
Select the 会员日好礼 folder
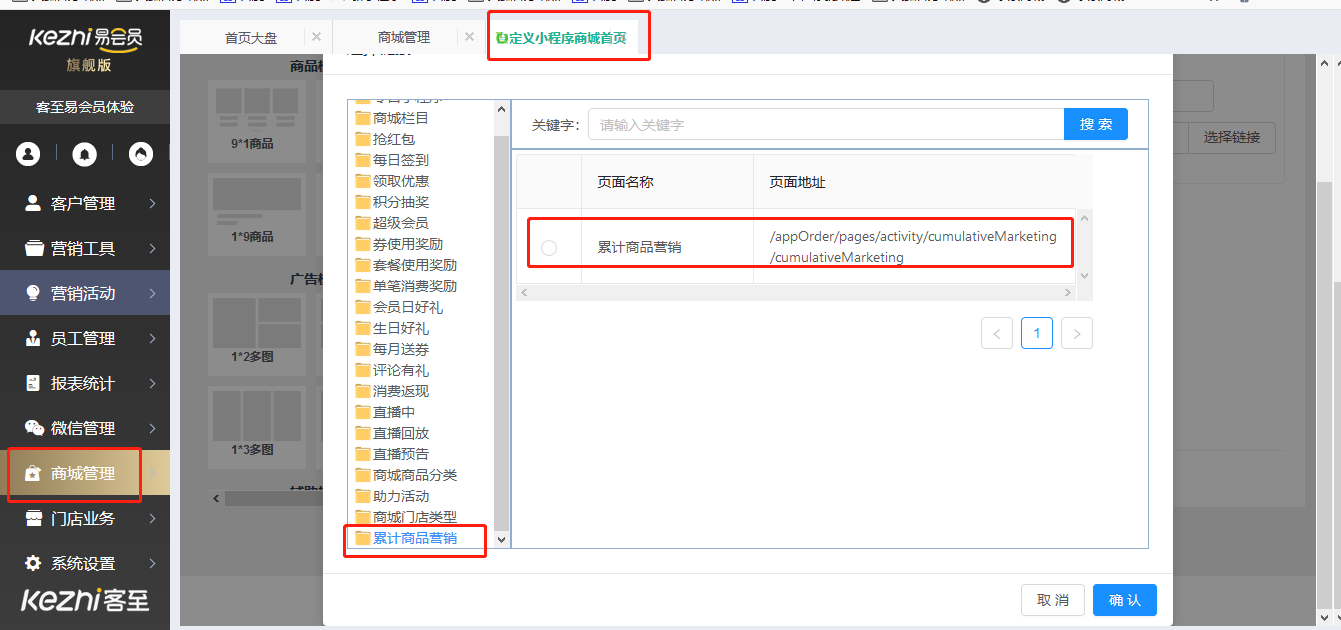(399, 307)
